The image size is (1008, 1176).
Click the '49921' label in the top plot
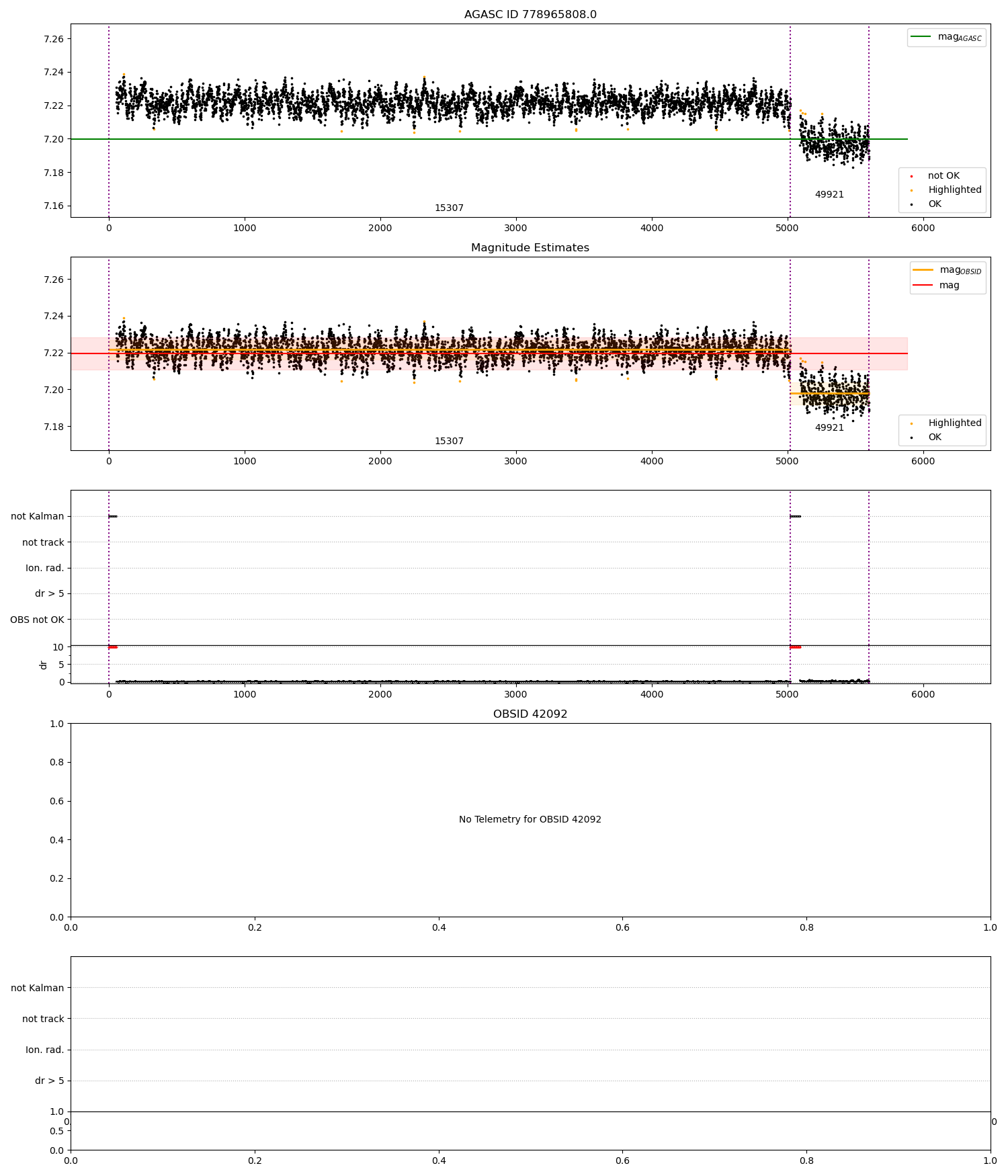(829, 195)
